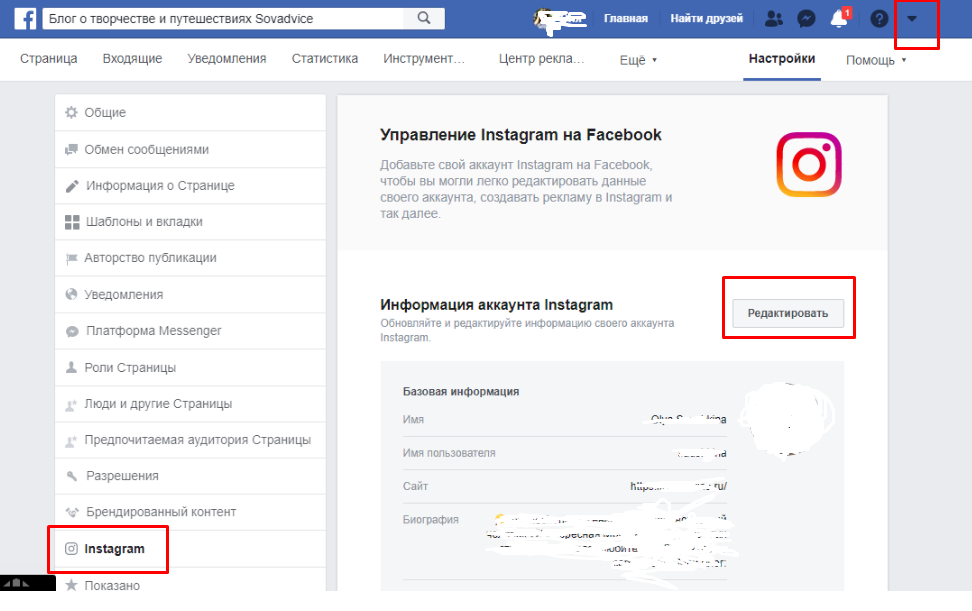Select Авторство публикации in sidebar
Viewport: 972px width, 611px height.
click(190, 258)
